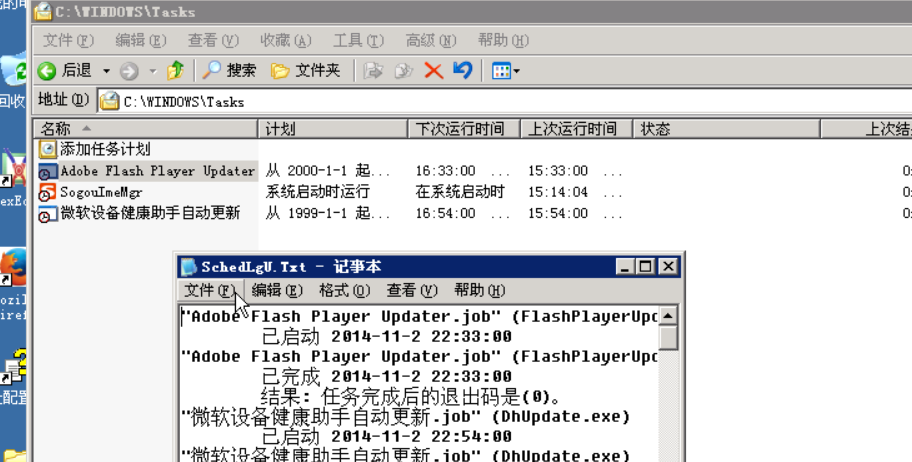Click the 16:54:00 next run time
This screenshot has height=462, width=912.
446,214
